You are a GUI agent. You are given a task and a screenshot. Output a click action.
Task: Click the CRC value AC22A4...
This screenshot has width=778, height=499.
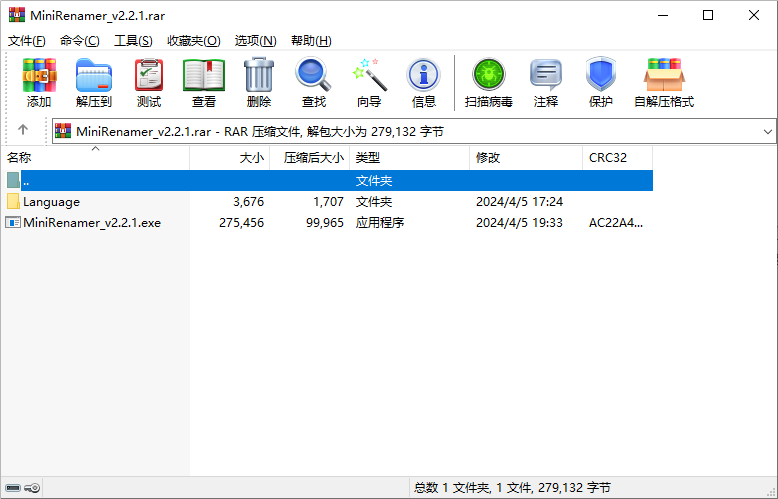point(616,223)
